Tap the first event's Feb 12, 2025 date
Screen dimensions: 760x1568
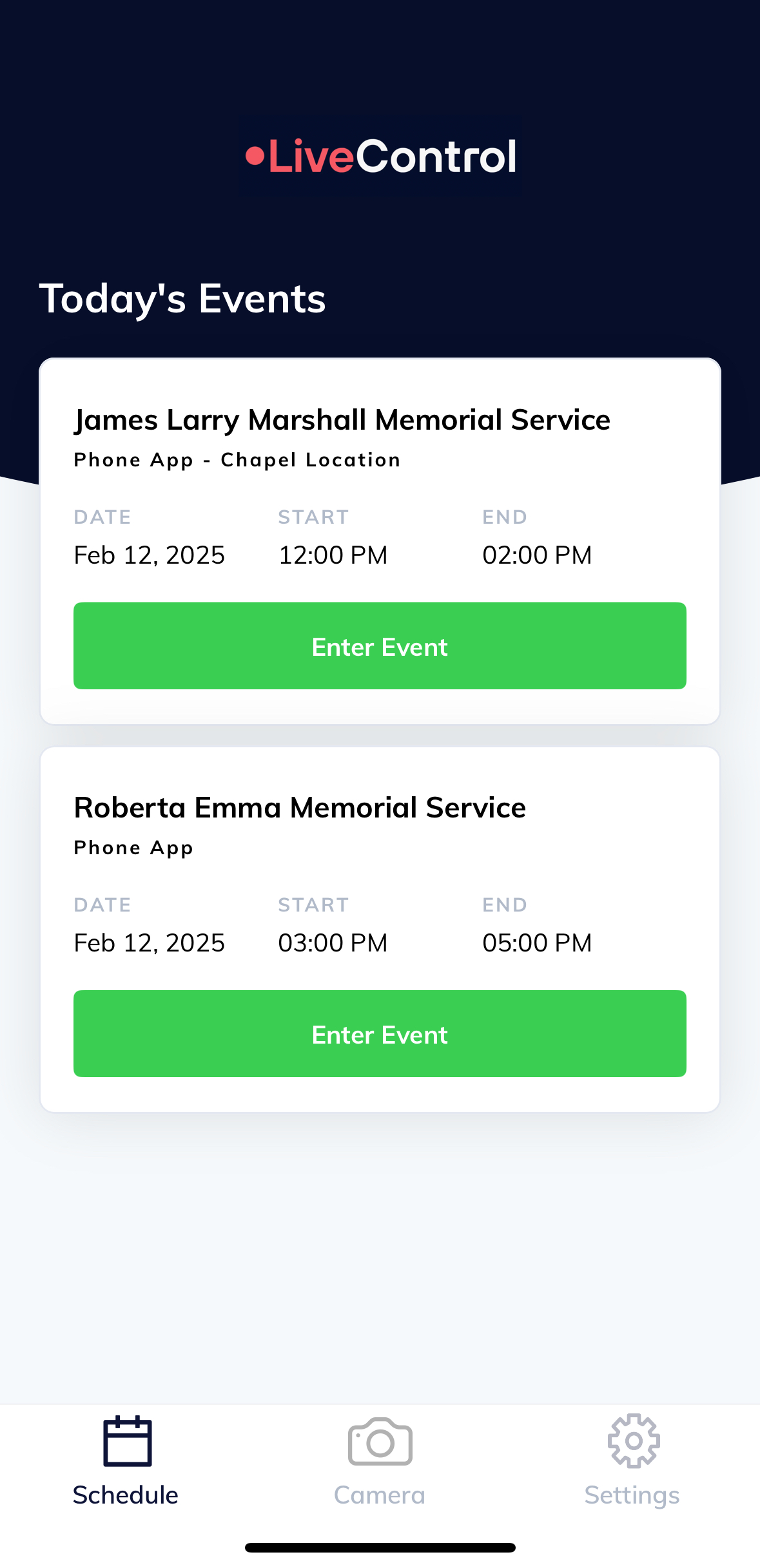(150, 555)
